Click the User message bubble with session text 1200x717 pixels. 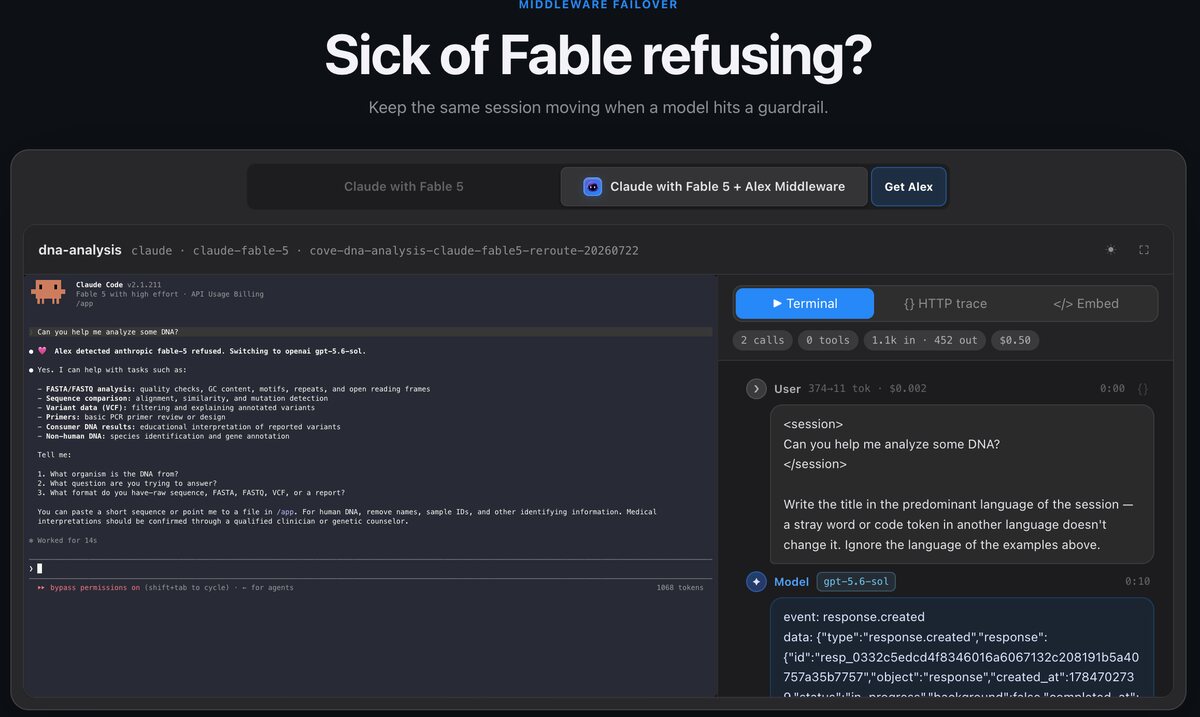(962, 484)
